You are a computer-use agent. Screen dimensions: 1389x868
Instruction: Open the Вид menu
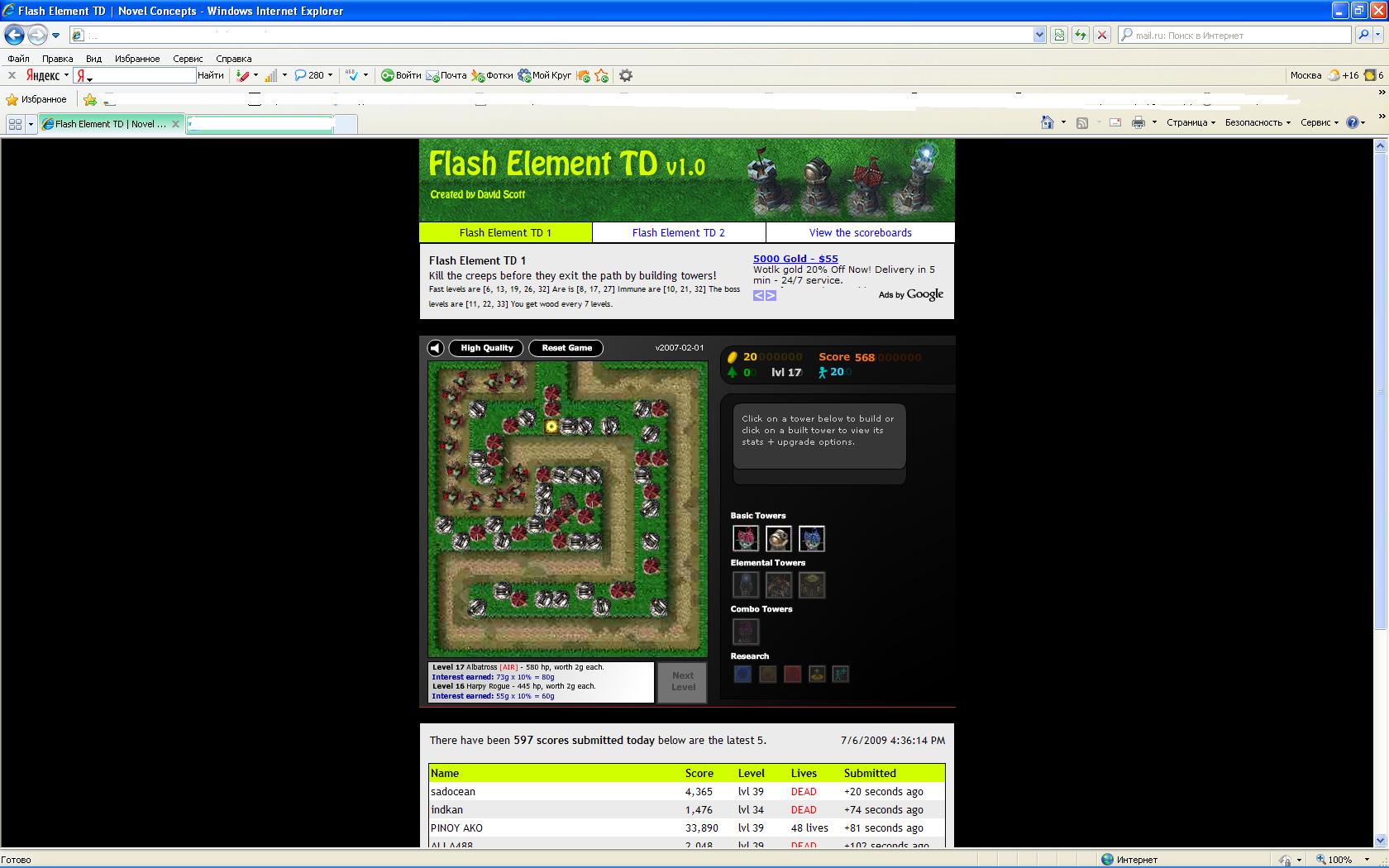(x=93, y=59)
